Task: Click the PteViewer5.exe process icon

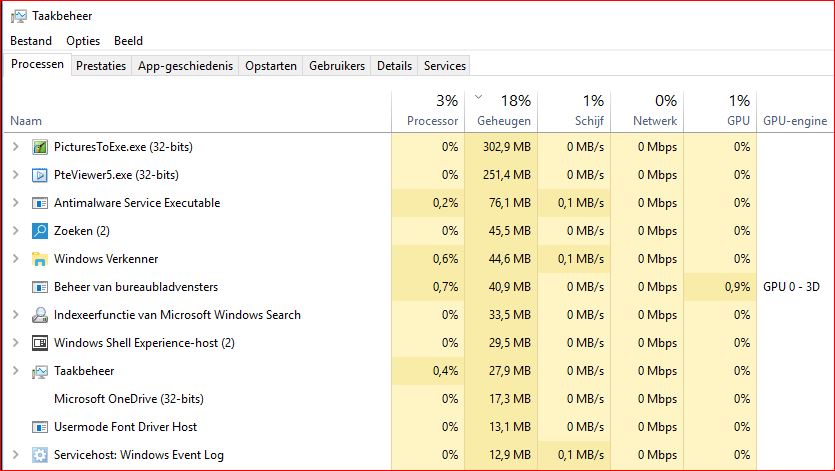Action: pos(40,175)
